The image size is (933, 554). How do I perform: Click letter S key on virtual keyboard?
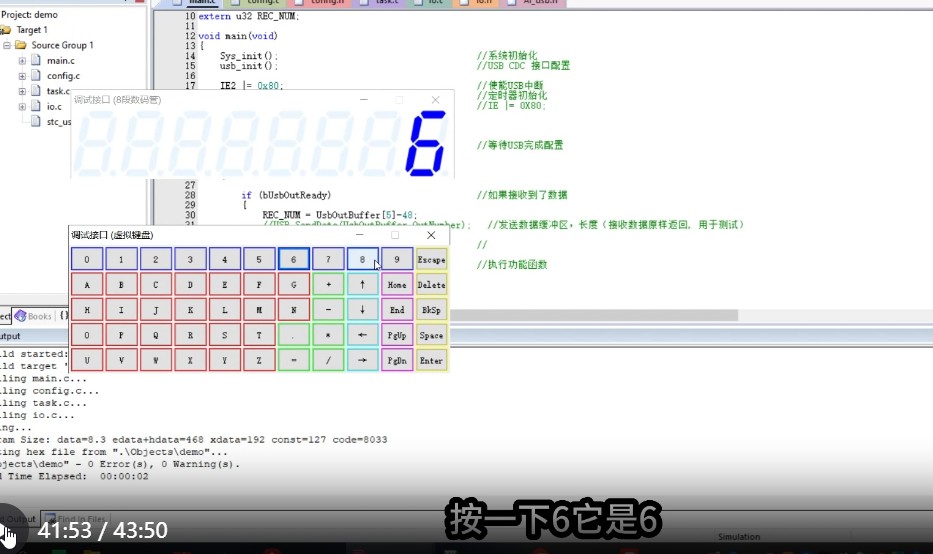pos(224,335)
